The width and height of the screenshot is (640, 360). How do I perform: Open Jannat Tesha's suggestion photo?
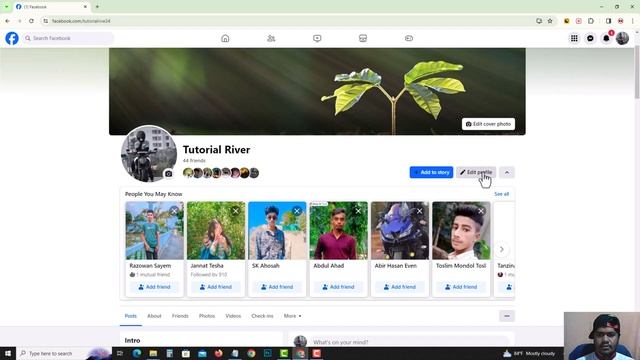point(216,231)
